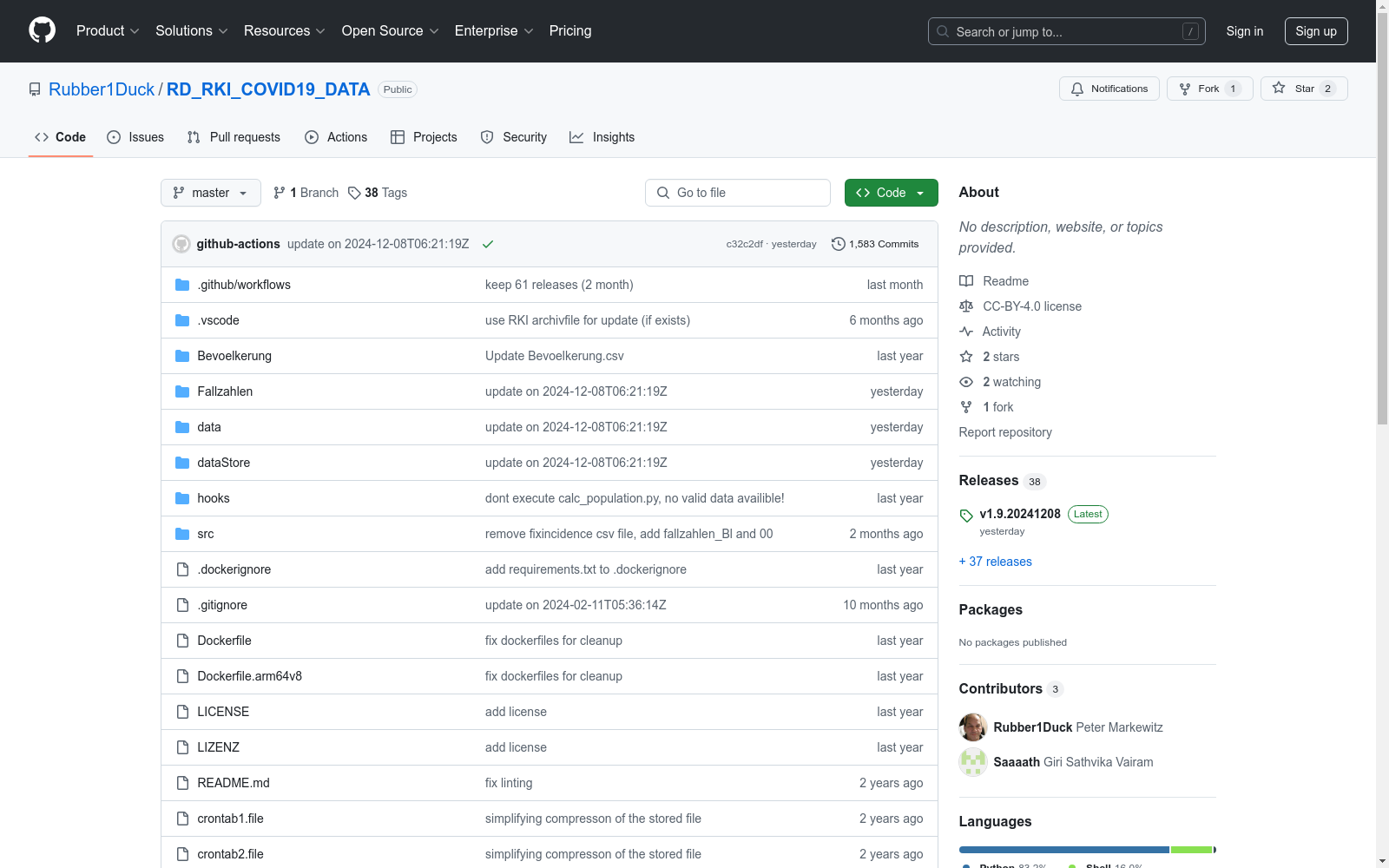
Task: Open the + 37 releases link
Action: (x=996, y=562)
